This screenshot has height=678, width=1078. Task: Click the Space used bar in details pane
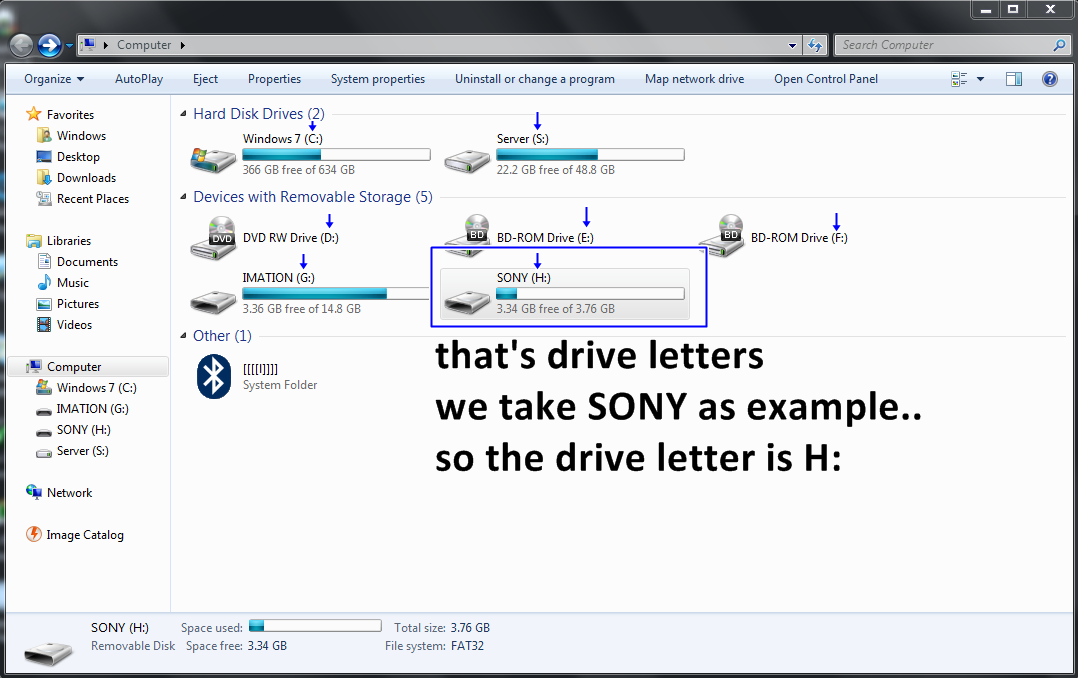point(315,626)
